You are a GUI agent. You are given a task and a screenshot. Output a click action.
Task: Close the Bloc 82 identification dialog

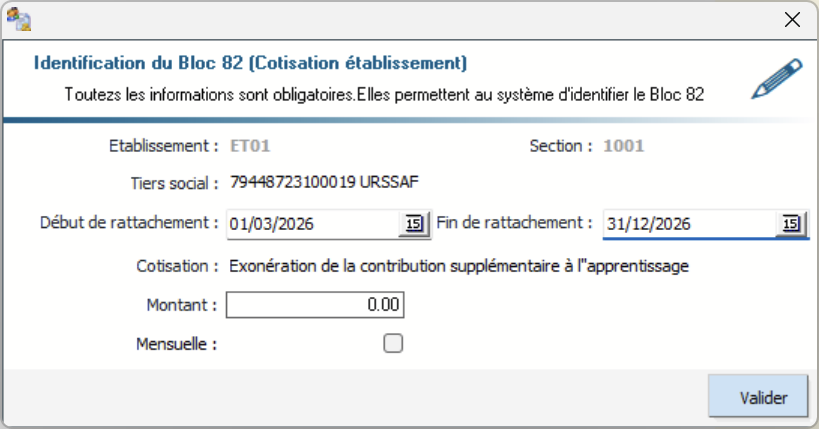tap(792, 19)
